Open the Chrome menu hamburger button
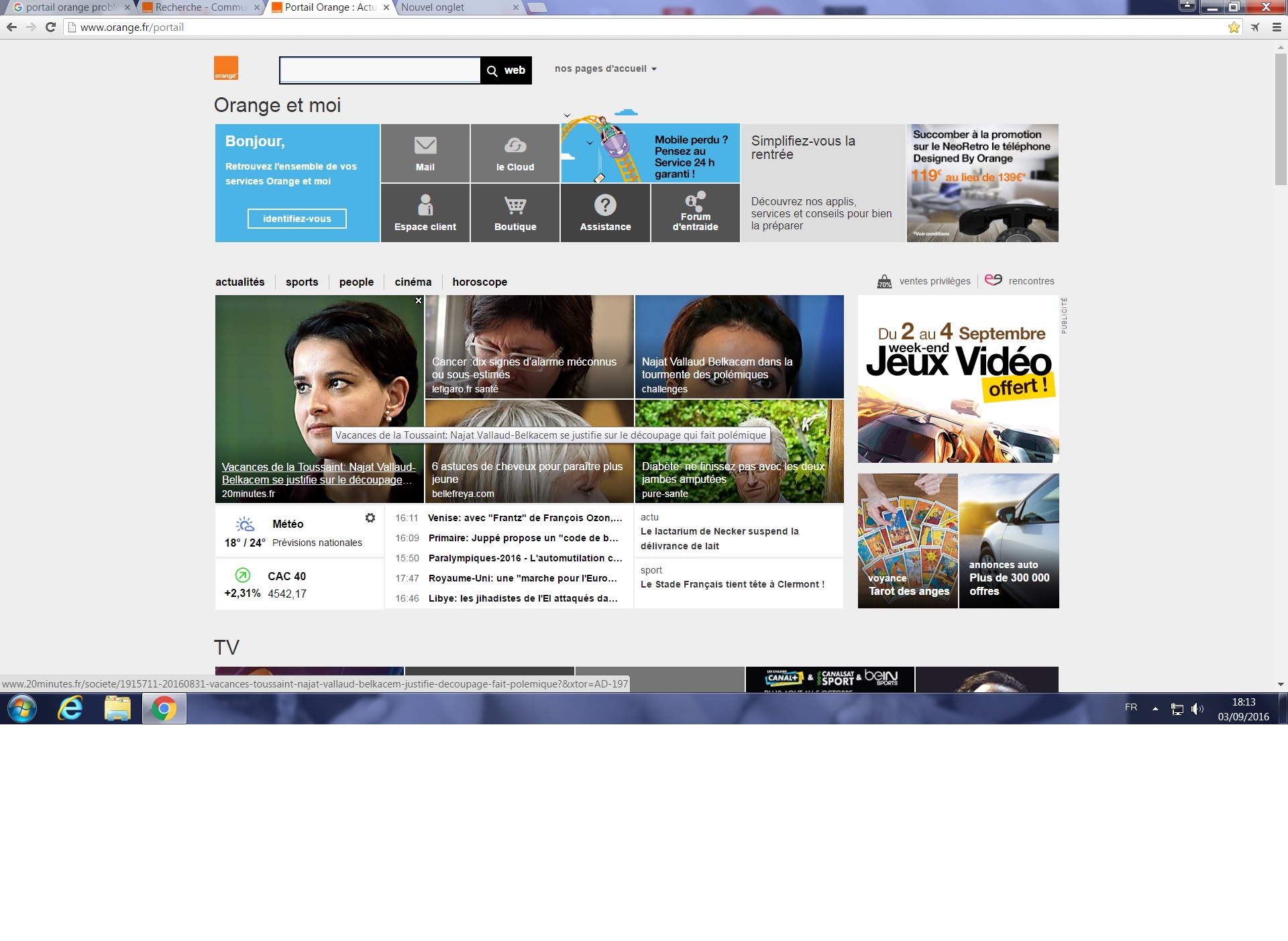The height and width of the screenshot is (941, 1288). pyautogui.click(x=1276, y=27)
